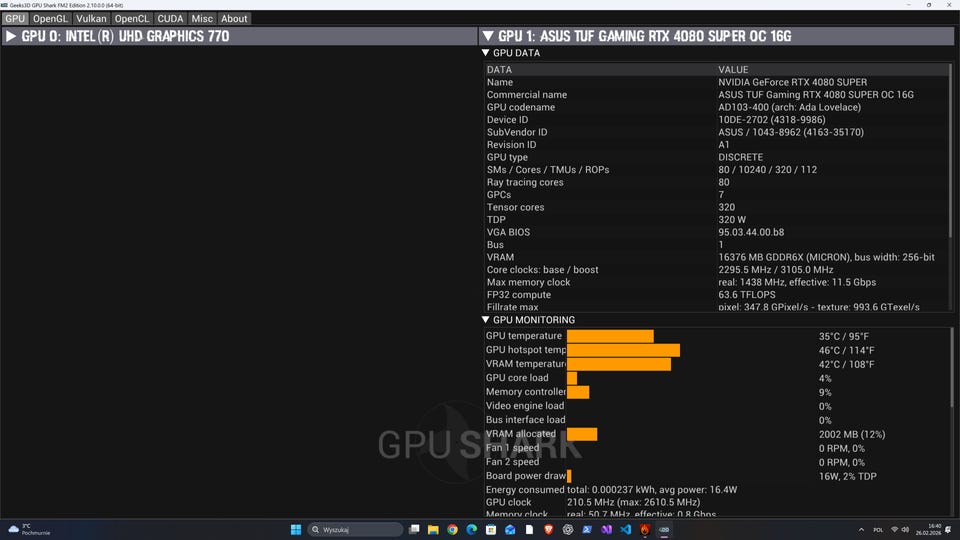Viewport: 960px width, 540px height.
Task: Select the Commercial name row label
Action: coord(527,95)
